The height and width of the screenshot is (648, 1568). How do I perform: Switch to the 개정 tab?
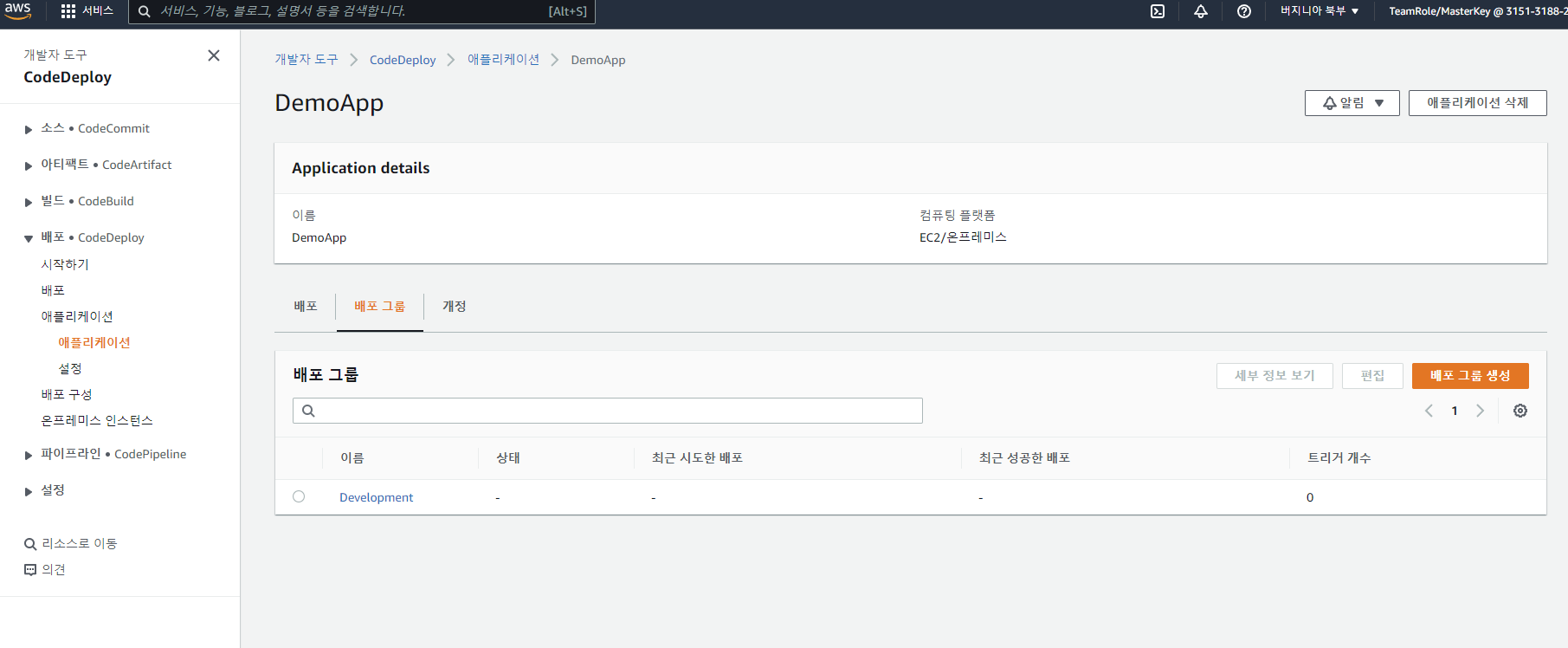tap(455, 306)
